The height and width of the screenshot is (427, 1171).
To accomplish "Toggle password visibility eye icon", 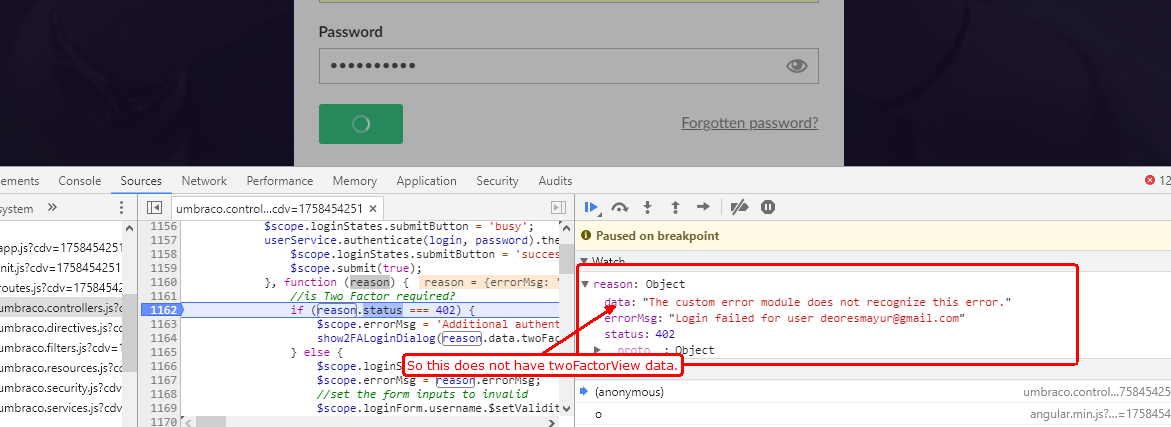I will tap(797, 66).
